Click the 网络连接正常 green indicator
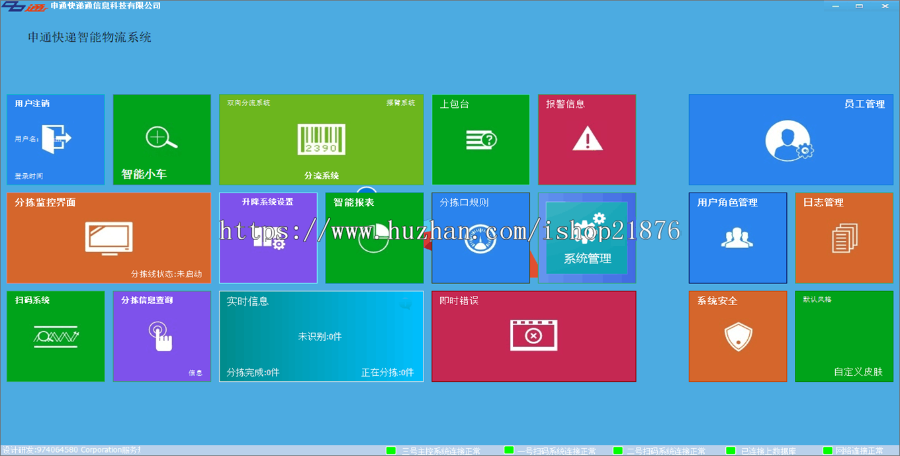The image size is (900, 456). [828, 451]
